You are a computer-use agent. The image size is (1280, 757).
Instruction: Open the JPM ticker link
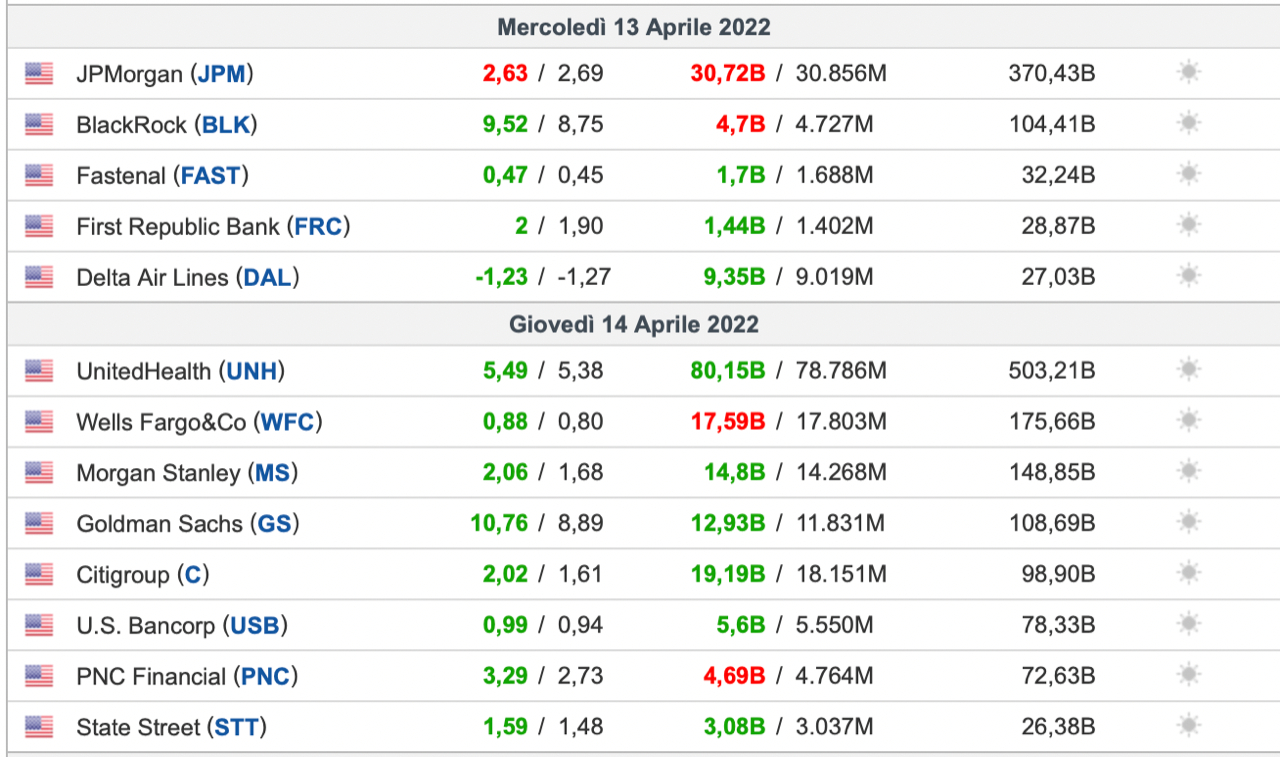pos(222,74)
